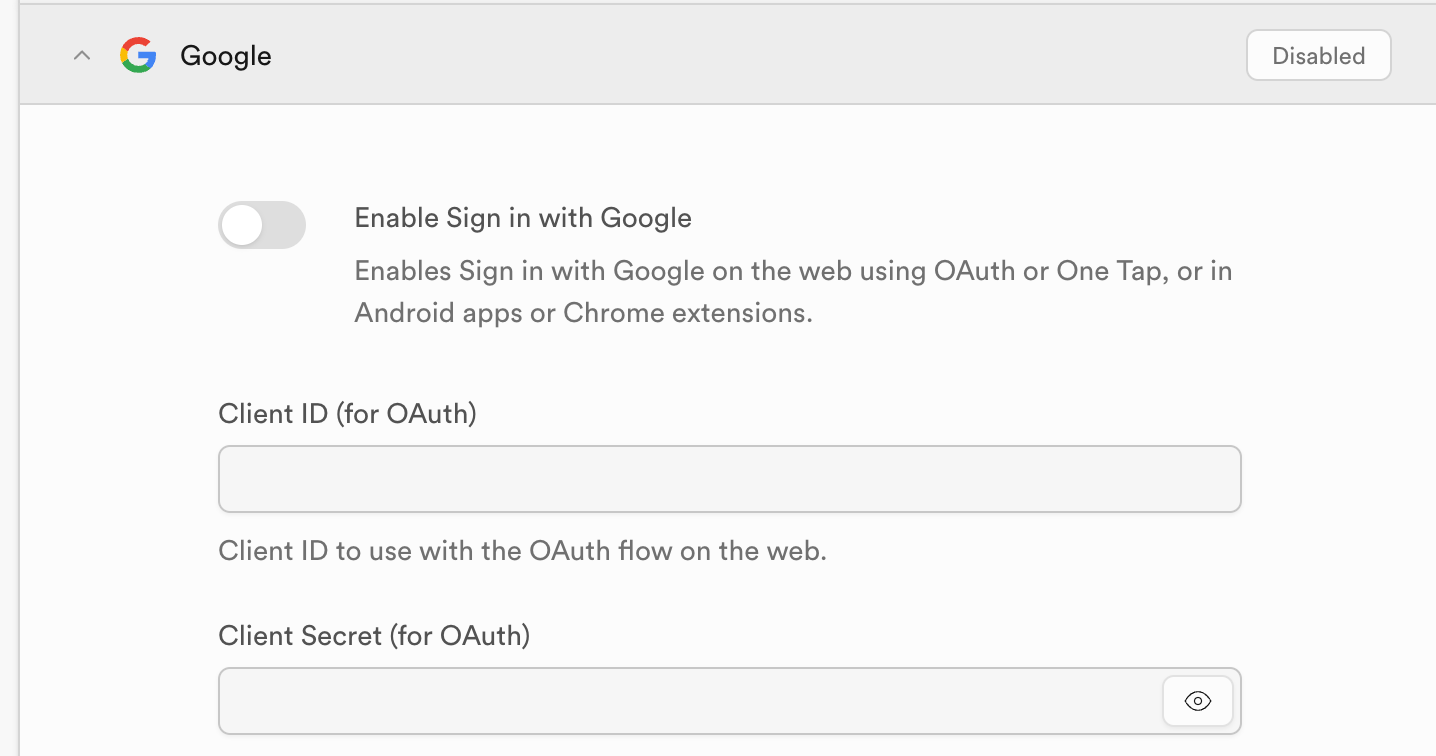Image resolution: width=1436 pixels, height=756 pixels.
Task: Focus the Client ID input field
Action: pyautogui.click(x=729, y=479)
